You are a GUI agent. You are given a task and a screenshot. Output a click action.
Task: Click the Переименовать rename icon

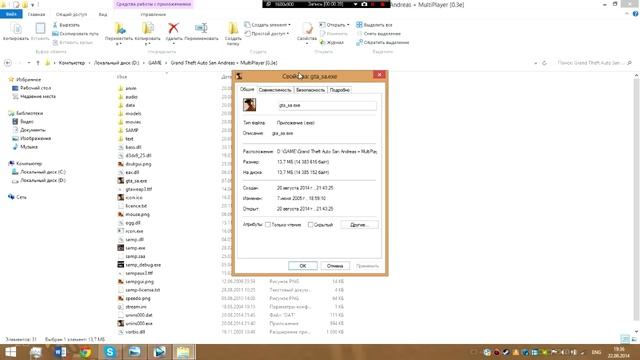pos(201,31)
